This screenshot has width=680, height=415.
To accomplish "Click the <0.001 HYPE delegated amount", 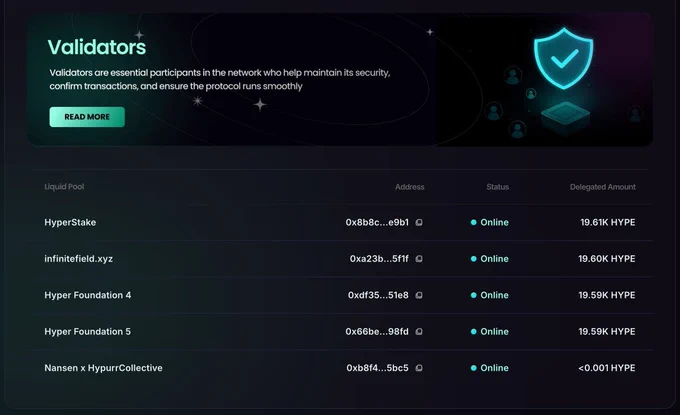I will [606, 368].
